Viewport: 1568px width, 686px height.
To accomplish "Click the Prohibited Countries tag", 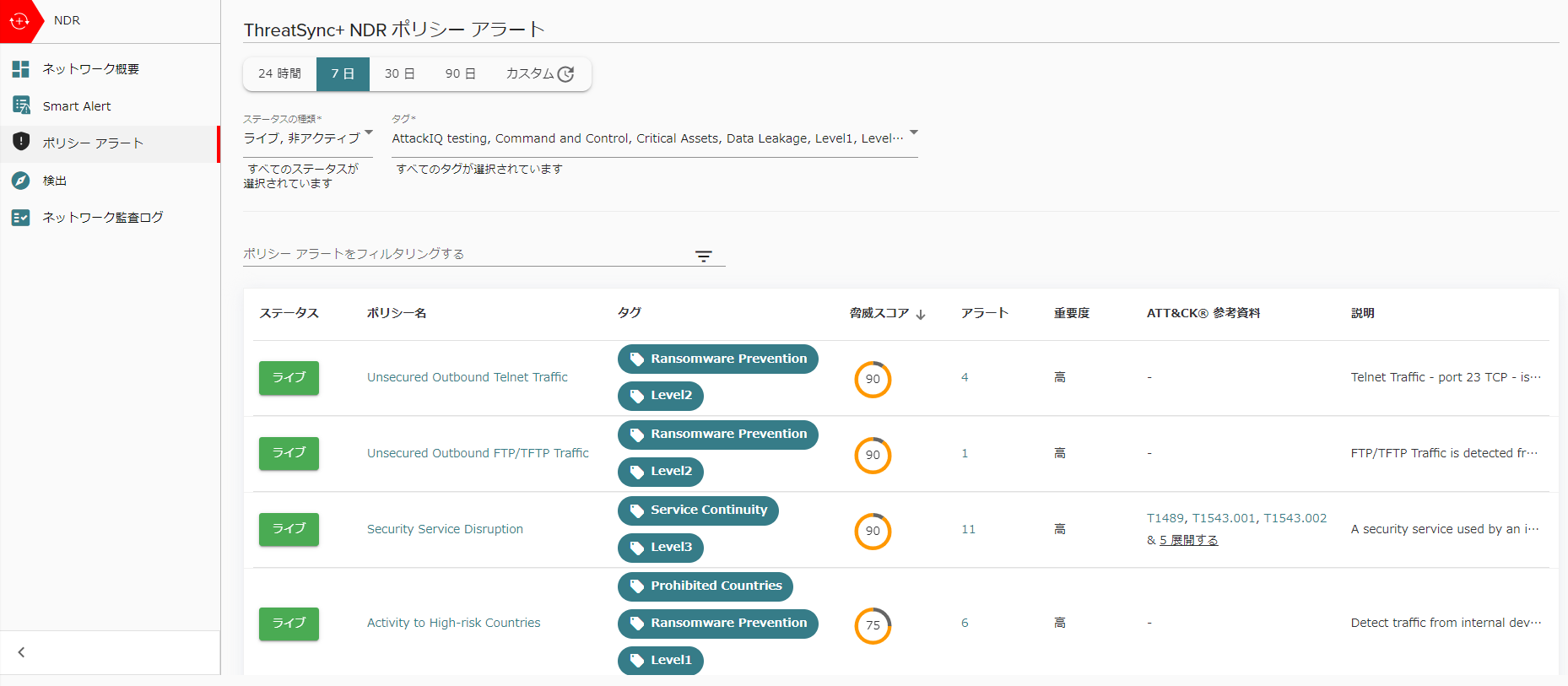I will point(706,586).
